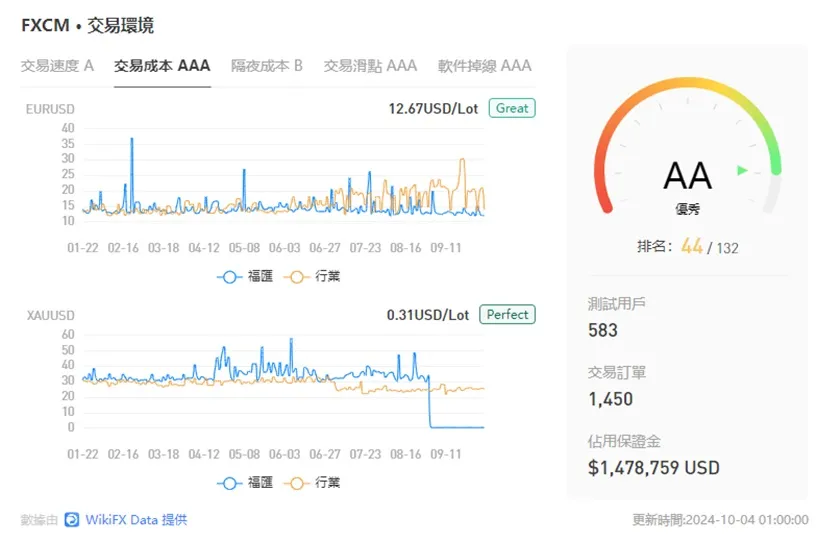Switch to the 軟件掉線 AAA tab
This screenshot has height=541, width=817.
pyautogui.click(x=485, y=66)
